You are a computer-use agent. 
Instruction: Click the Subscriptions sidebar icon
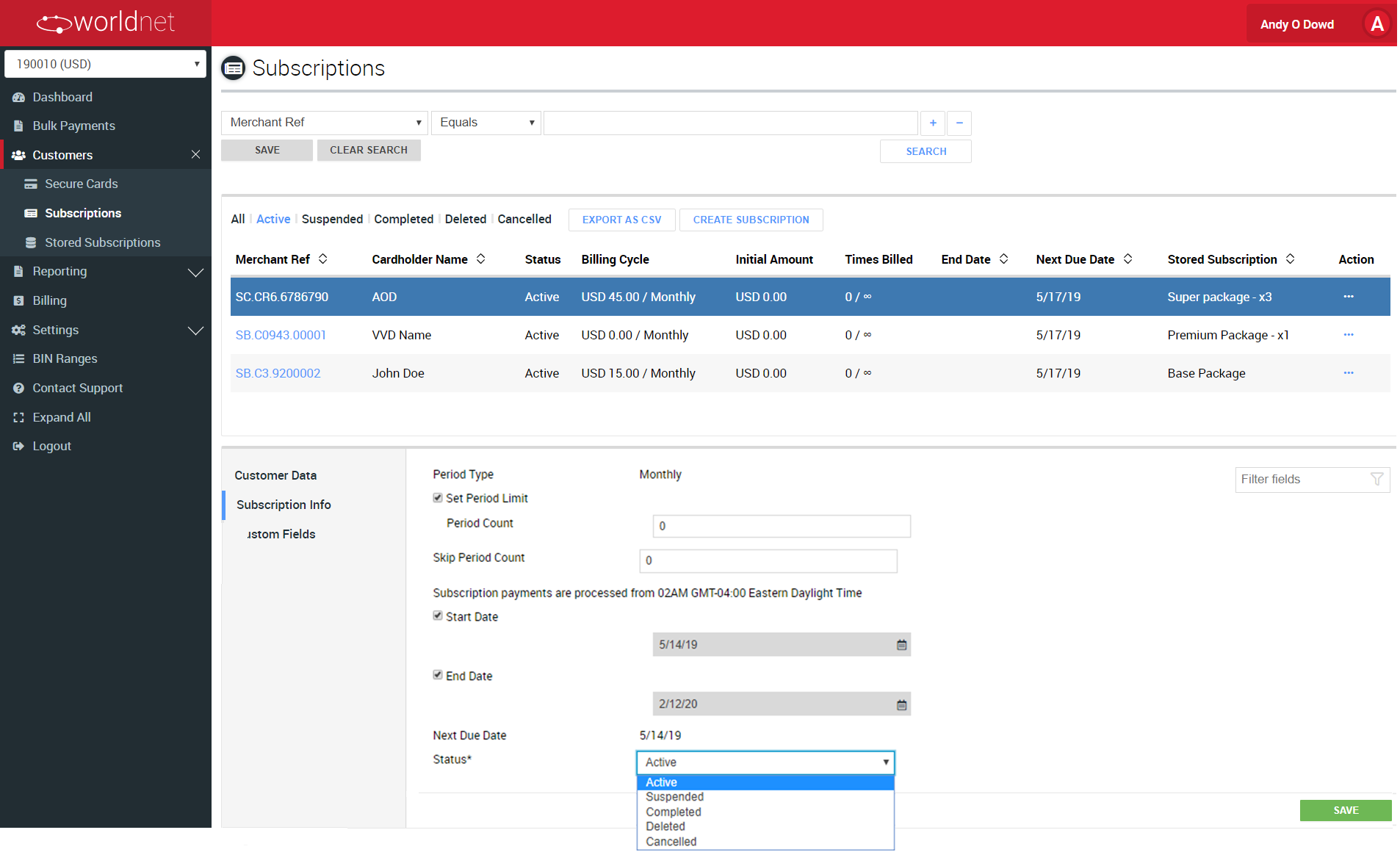pos(31,213)
